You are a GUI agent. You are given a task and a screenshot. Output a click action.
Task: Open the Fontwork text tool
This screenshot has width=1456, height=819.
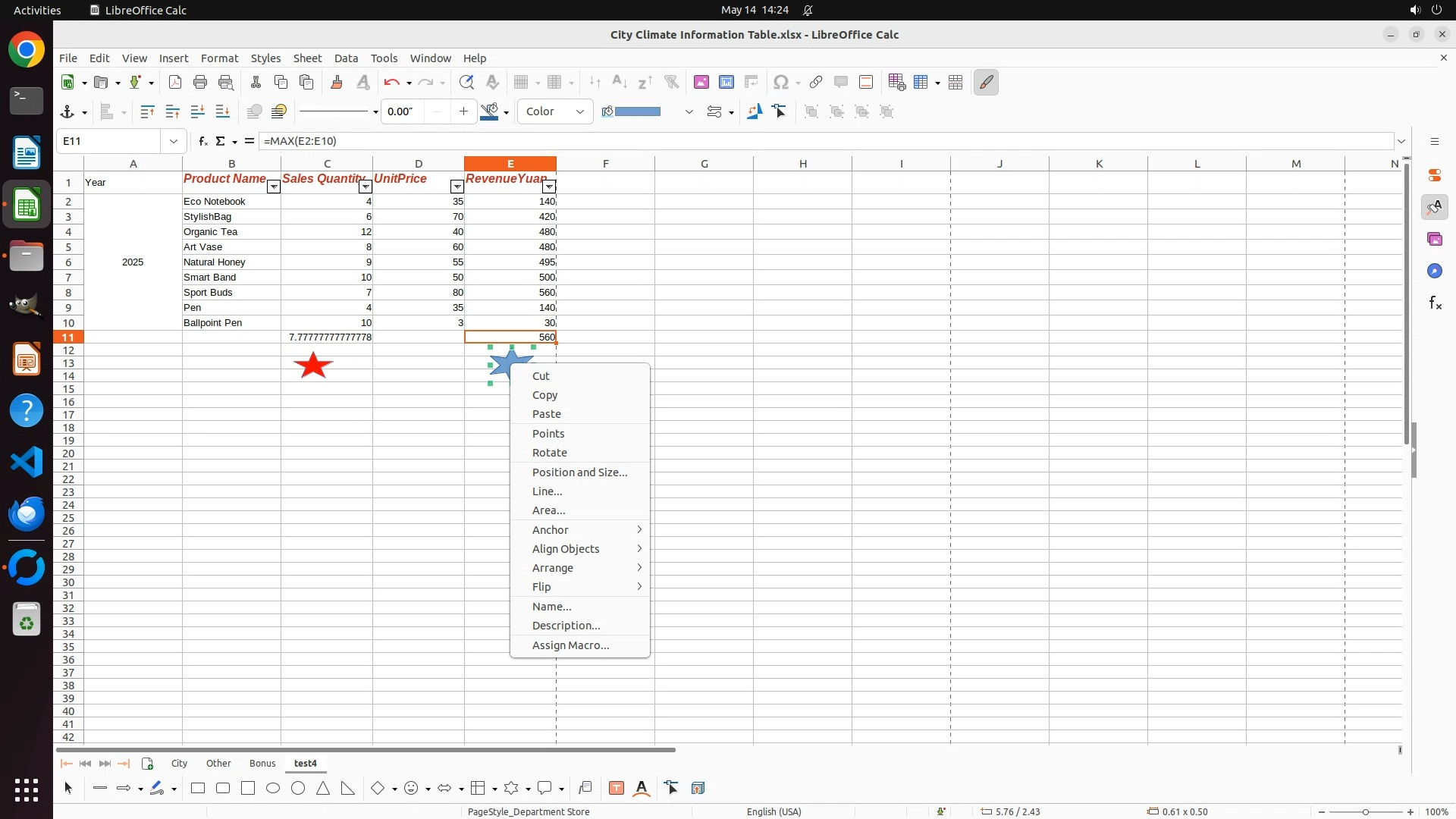coord(642,789)
